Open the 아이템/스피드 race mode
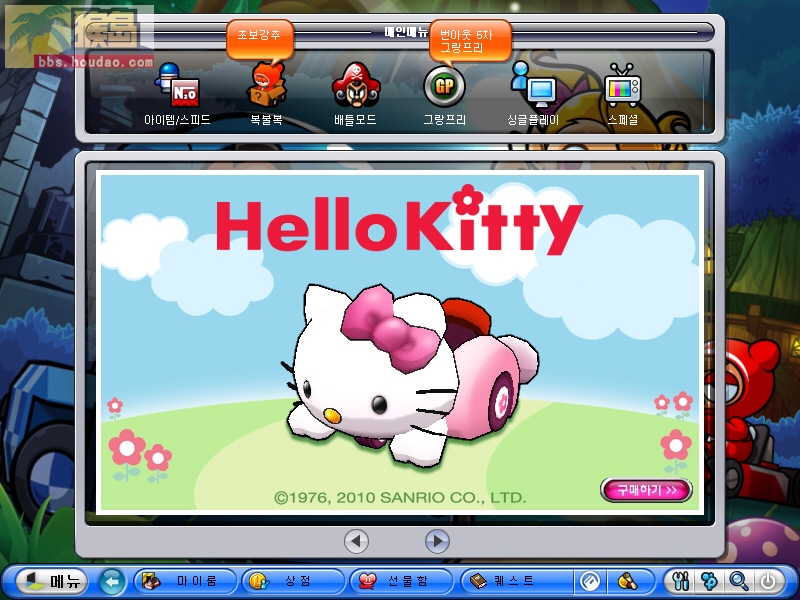800x600 pixels. click(x=177, y=94)
